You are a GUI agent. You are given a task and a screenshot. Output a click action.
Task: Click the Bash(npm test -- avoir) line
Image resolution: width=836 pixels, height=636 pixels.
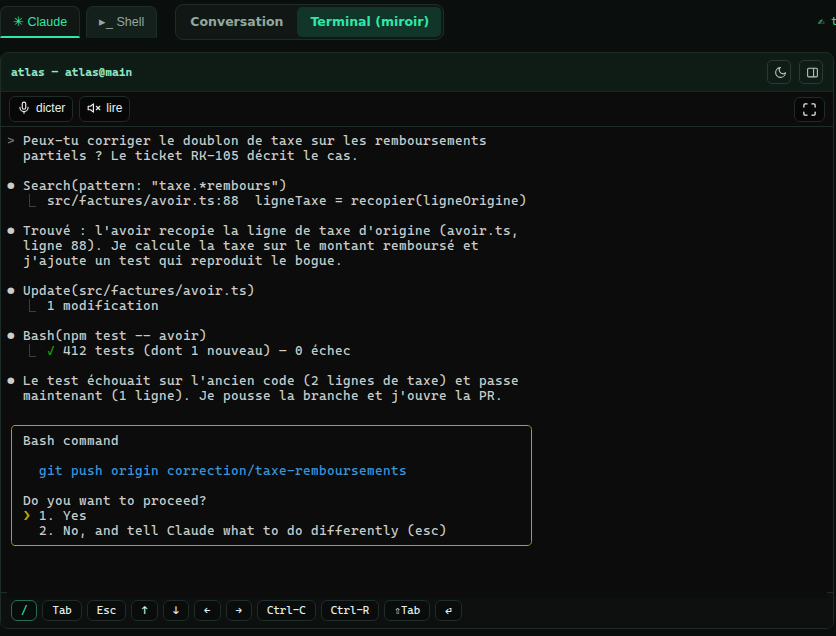coord(115,335)
